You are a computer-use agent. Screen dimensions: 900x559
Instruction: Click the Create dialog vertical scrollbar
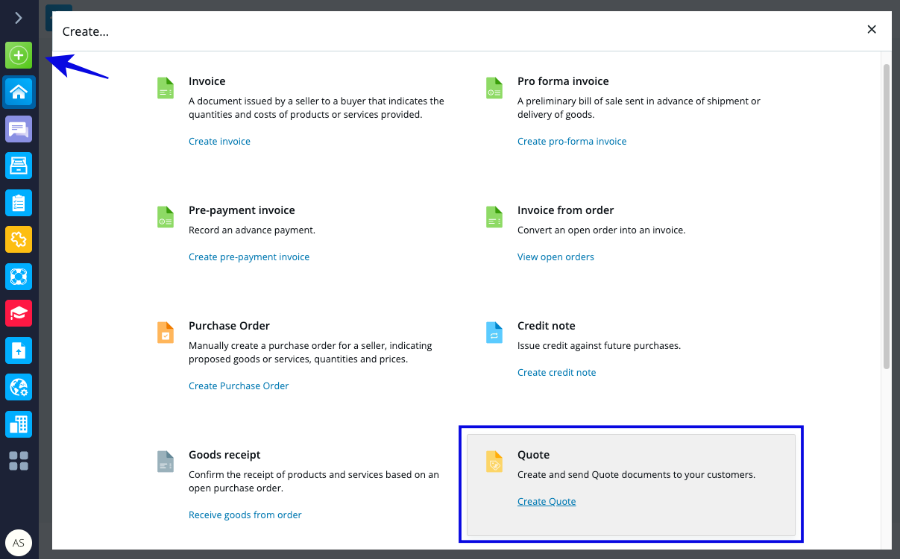886,217
